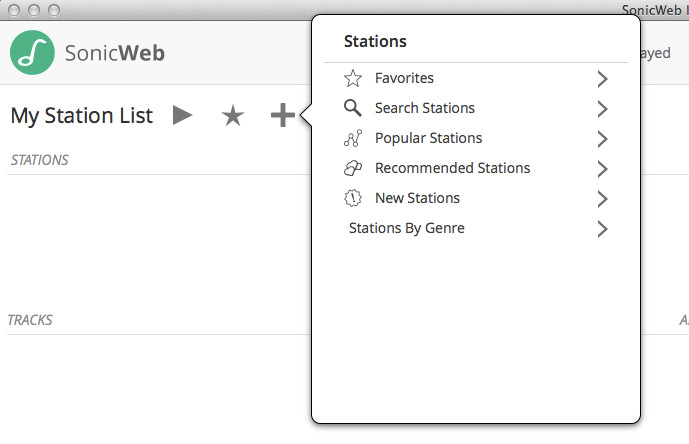This screenshot has height=444, width=689.
Task: Expand the New Stations chevron arrow
Action: tap(602, 198)
